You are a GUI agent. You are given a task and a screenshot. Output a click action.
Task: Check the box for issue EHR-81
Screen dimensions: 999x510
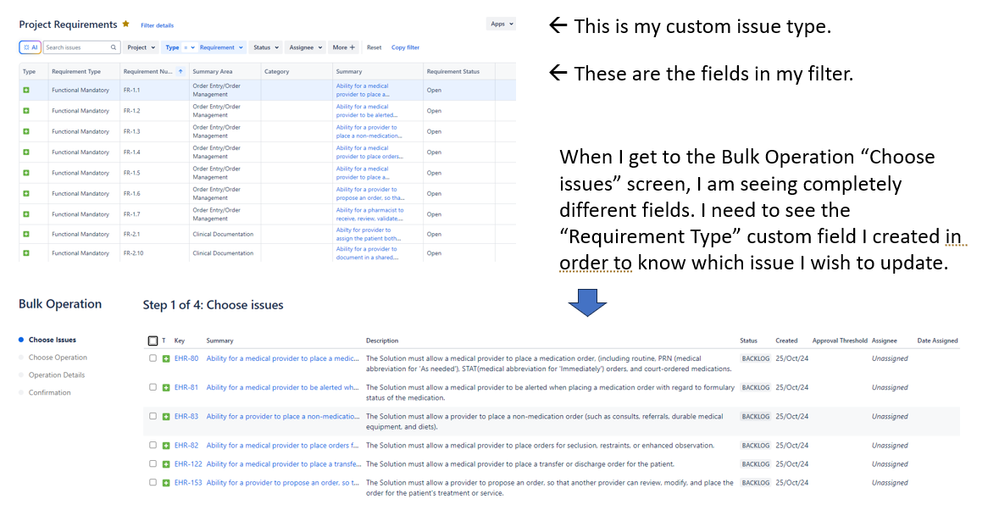[152, 387]
